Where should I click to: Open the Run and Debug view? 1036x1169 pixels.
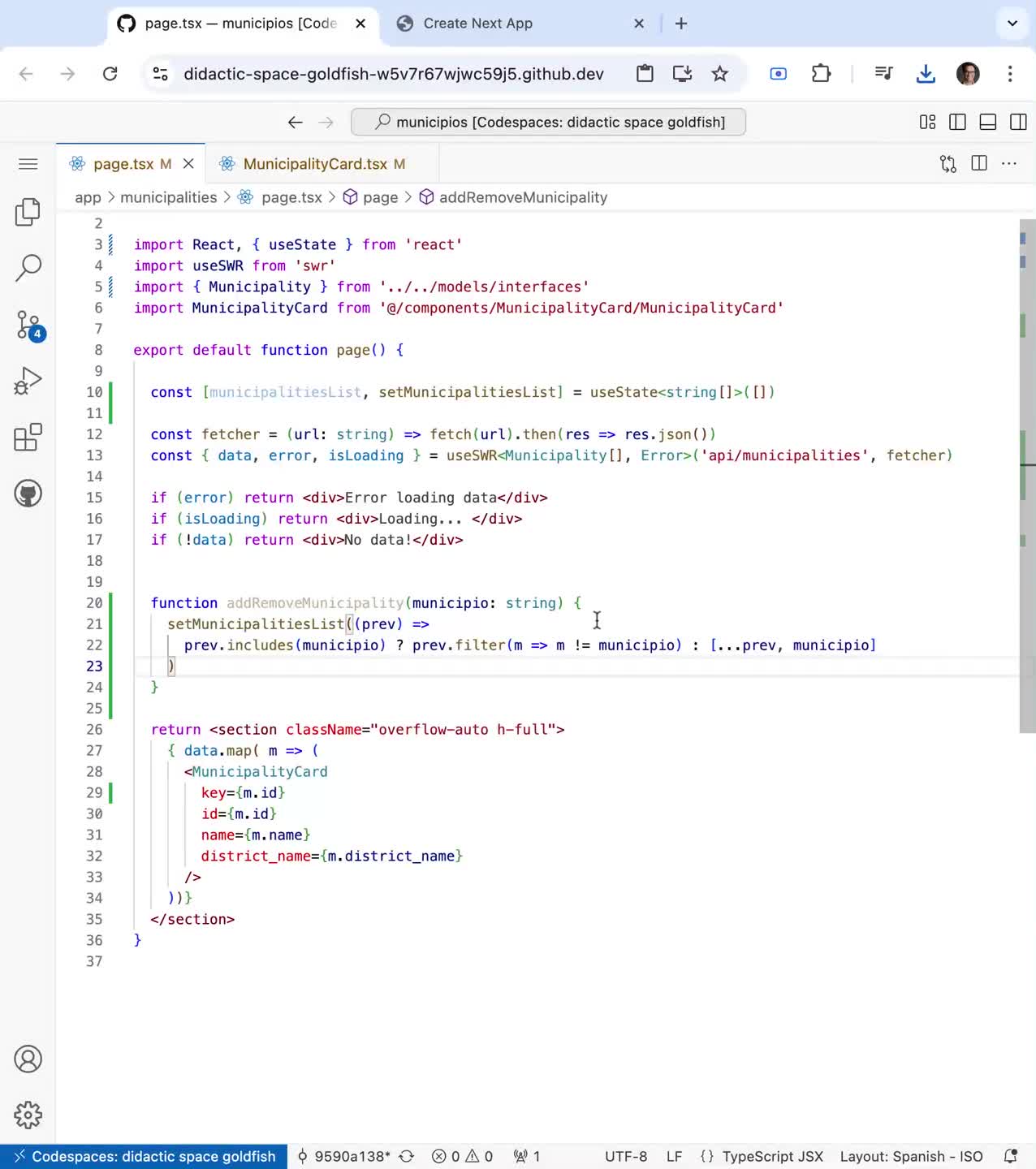click(x=28, y=381)
